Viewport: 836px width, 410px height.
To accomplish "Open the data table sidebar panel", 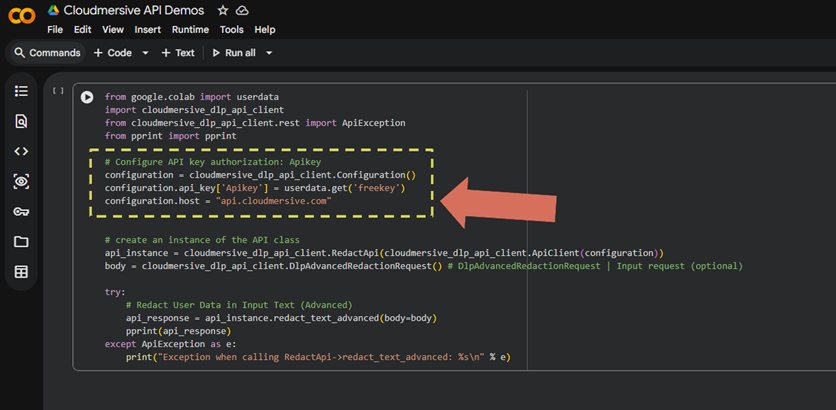I will (x=21, y=272).
